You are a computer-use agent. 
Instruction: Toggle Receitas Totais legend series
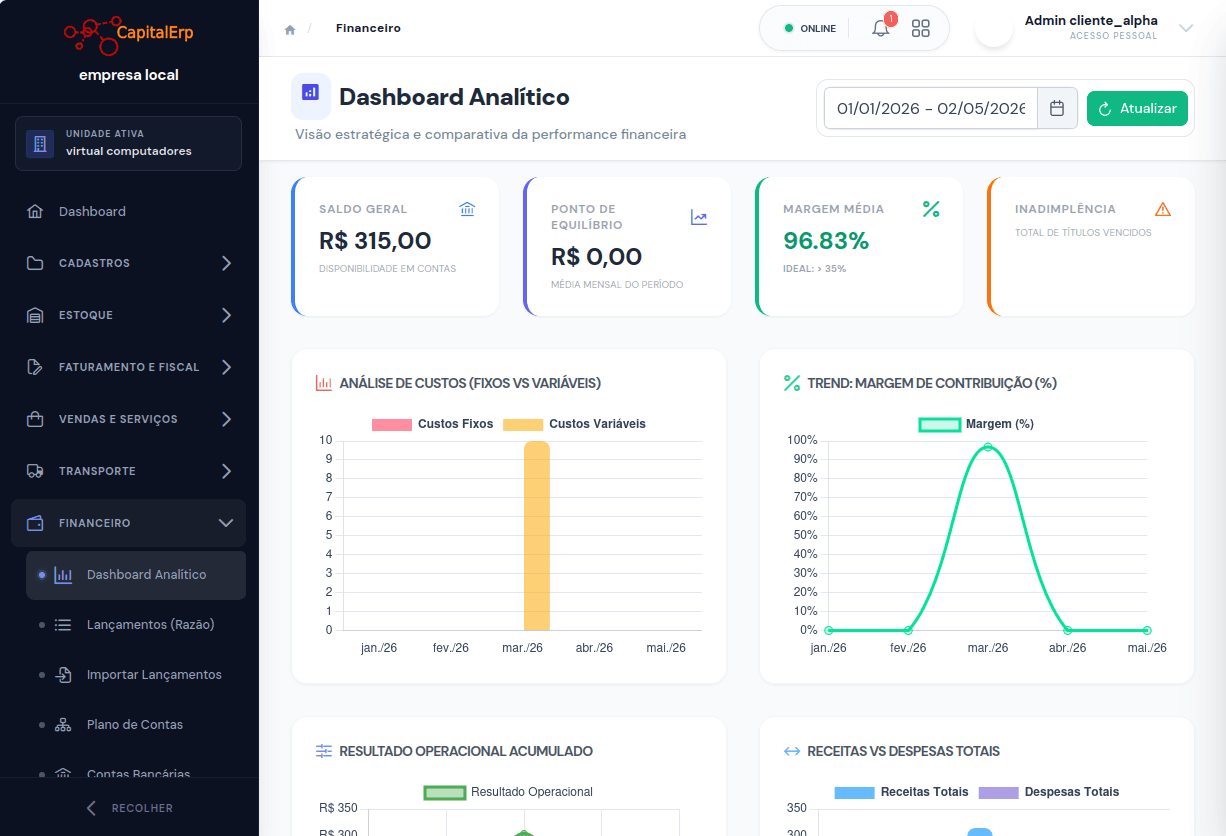coord(901,792)
